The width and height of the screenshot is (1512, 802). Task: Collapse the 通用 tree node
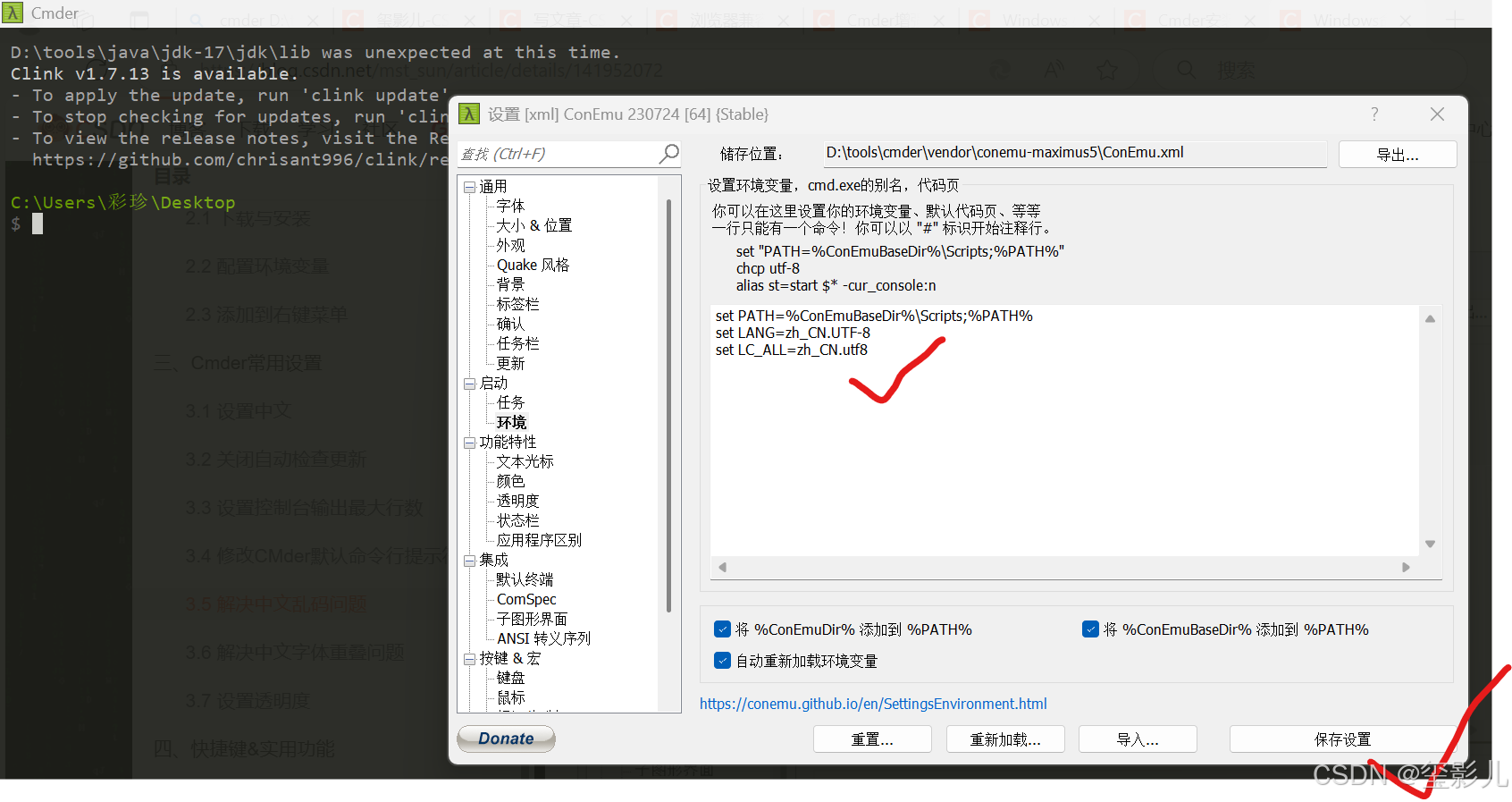point(469,187)
